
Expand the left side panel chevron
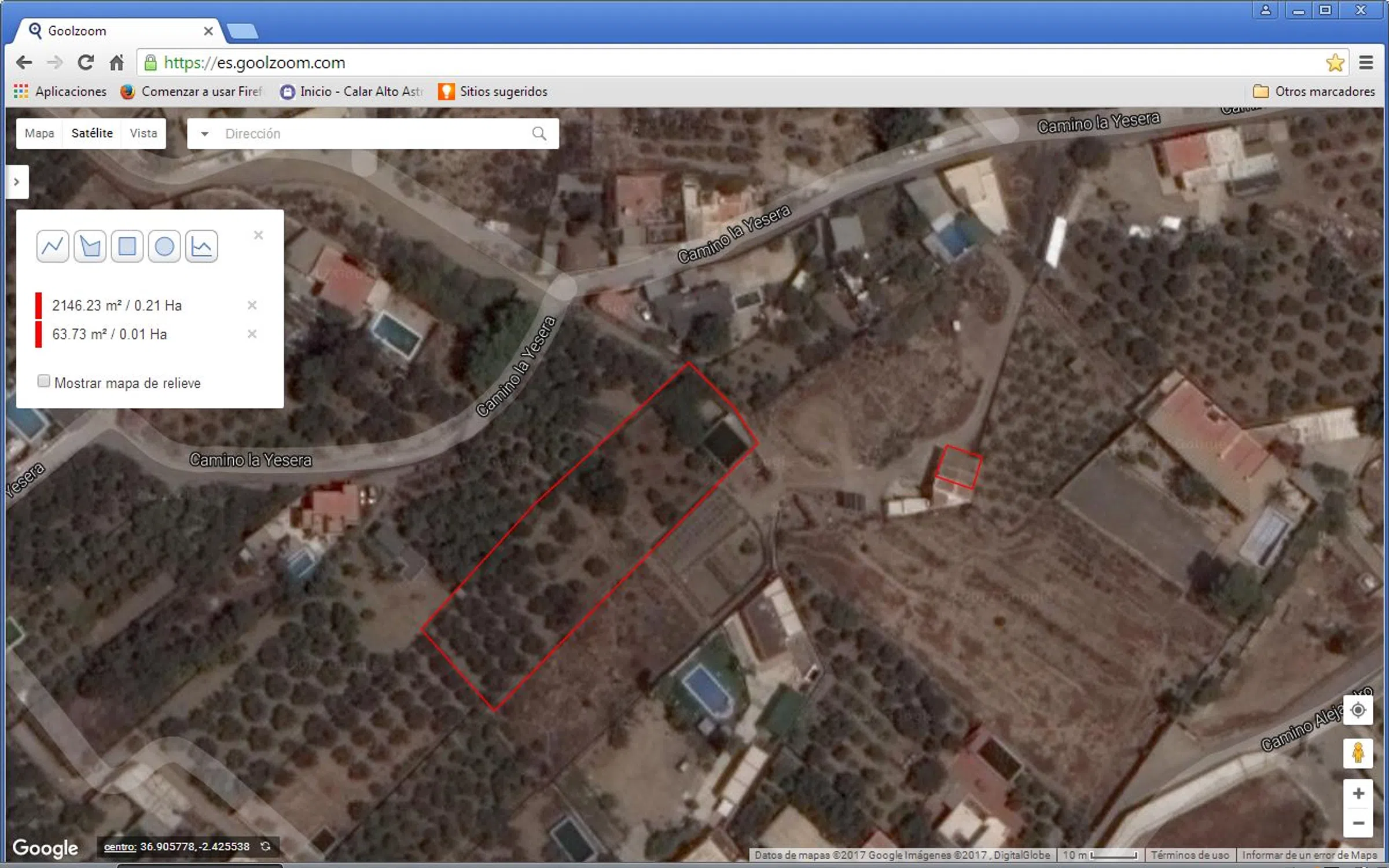pyautogui.click(x=16, y=182)
